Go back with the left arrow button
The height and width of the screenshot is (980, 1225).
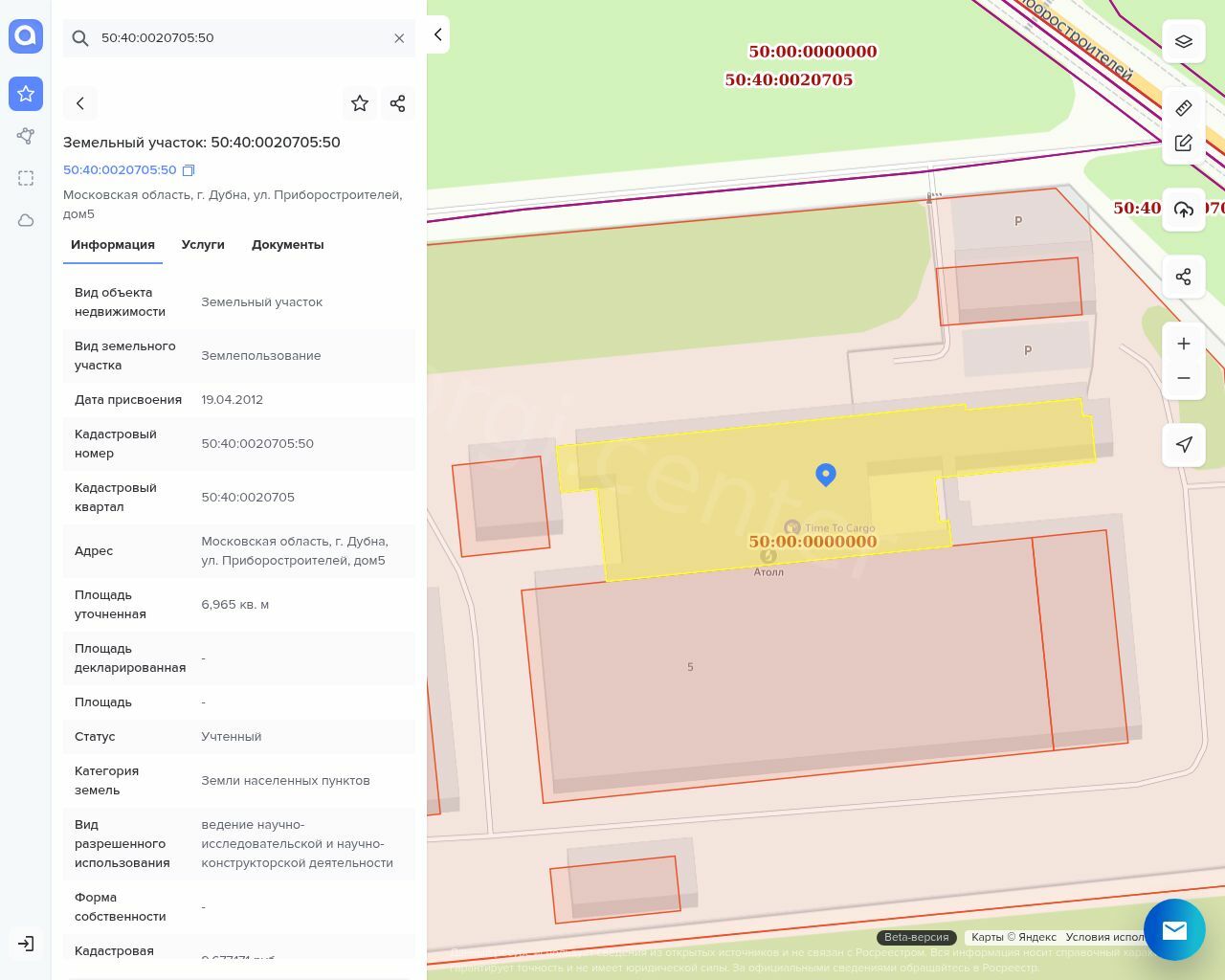[80, 103]
